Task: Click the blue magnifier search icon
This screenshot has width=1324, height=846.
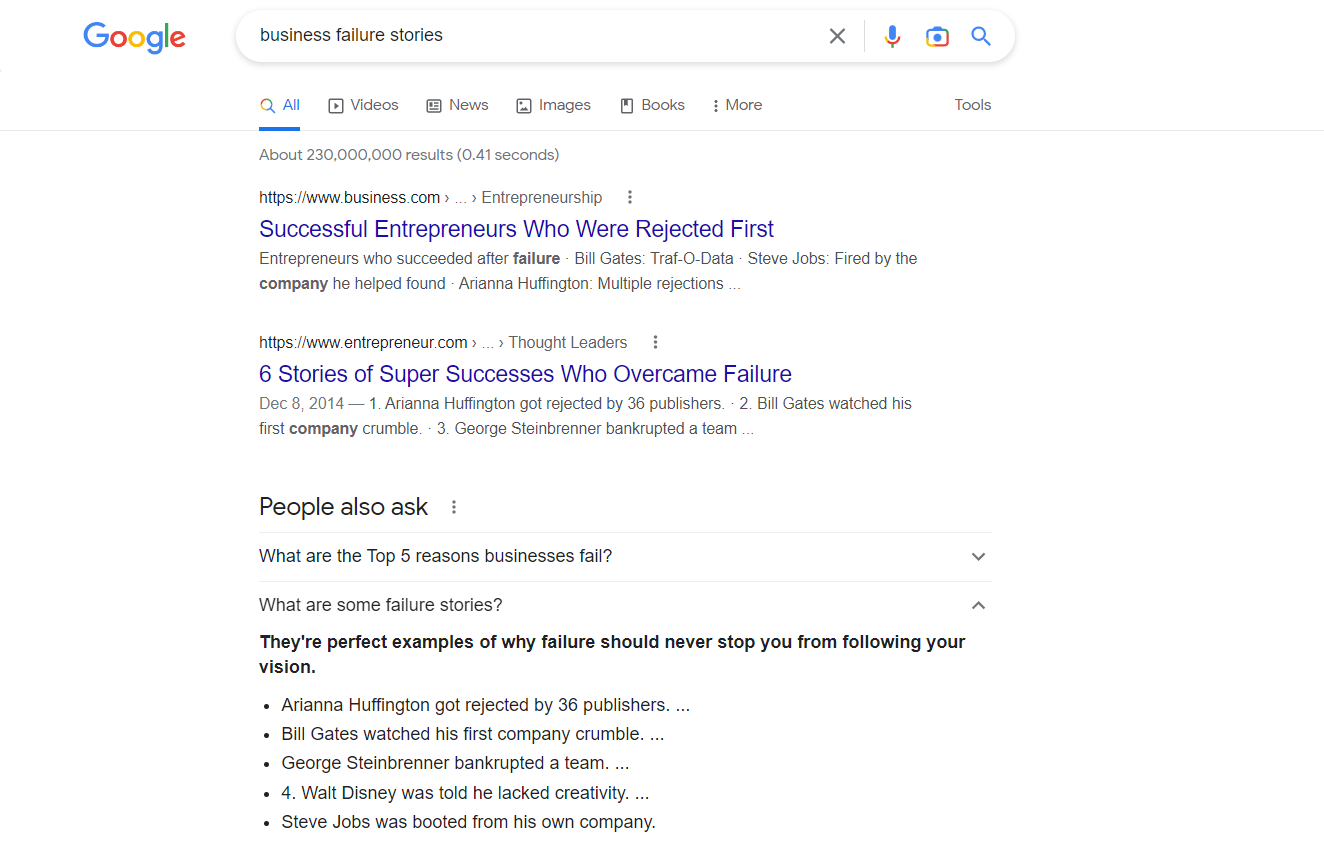Action: (x=981, y=36)
